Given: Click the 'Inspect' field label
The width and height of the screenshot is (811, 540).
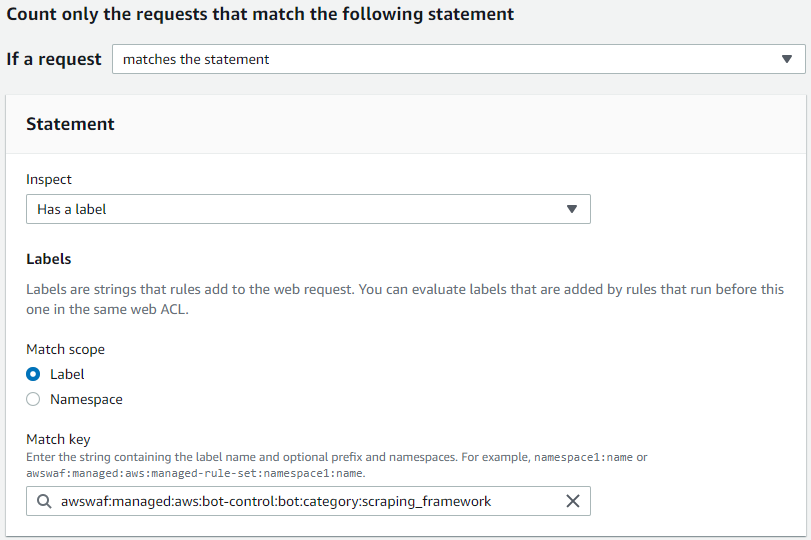Looking at the screenshot, I should (49, 180).
